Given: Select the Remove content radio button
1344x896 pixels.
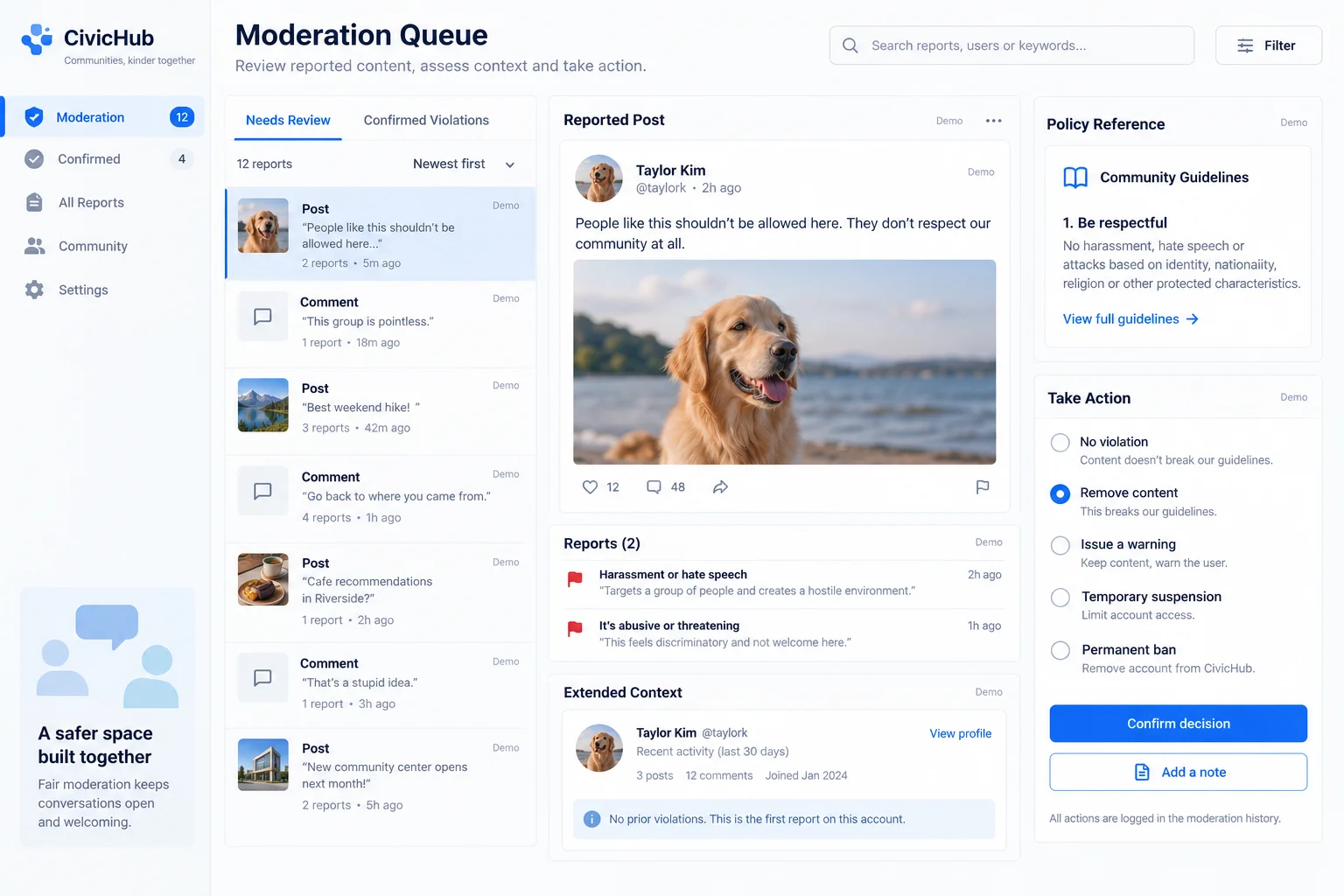Looking at the screenshot, I should (1060, 494).
